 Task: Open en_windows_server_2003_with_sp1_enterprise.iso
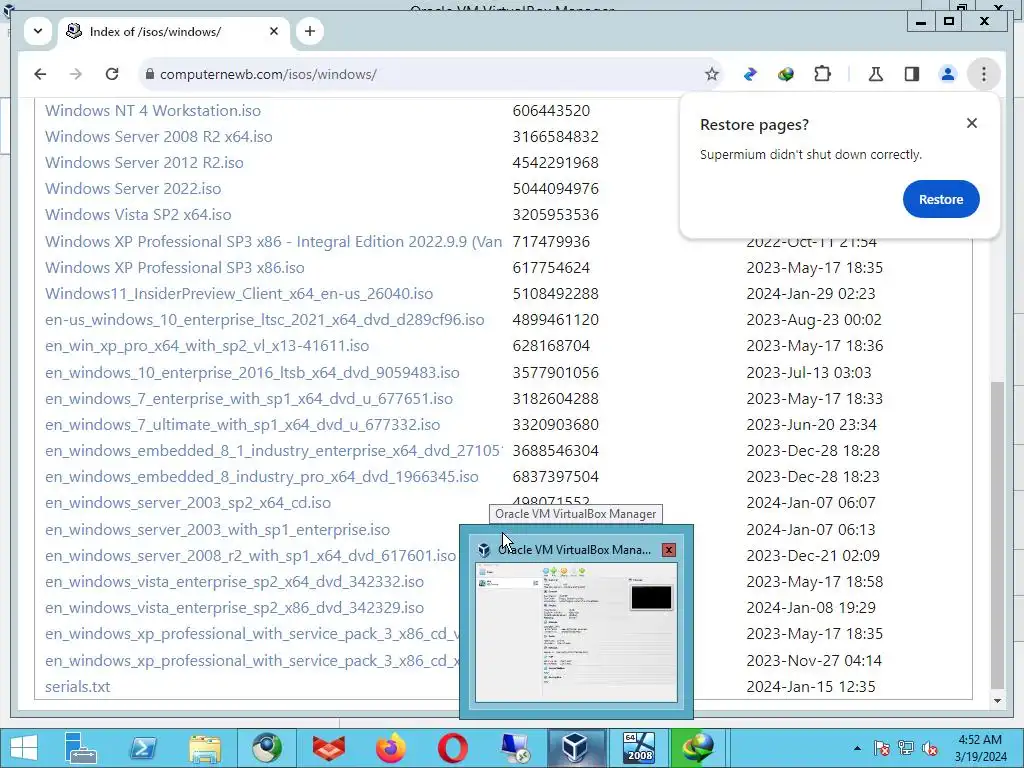217,530
